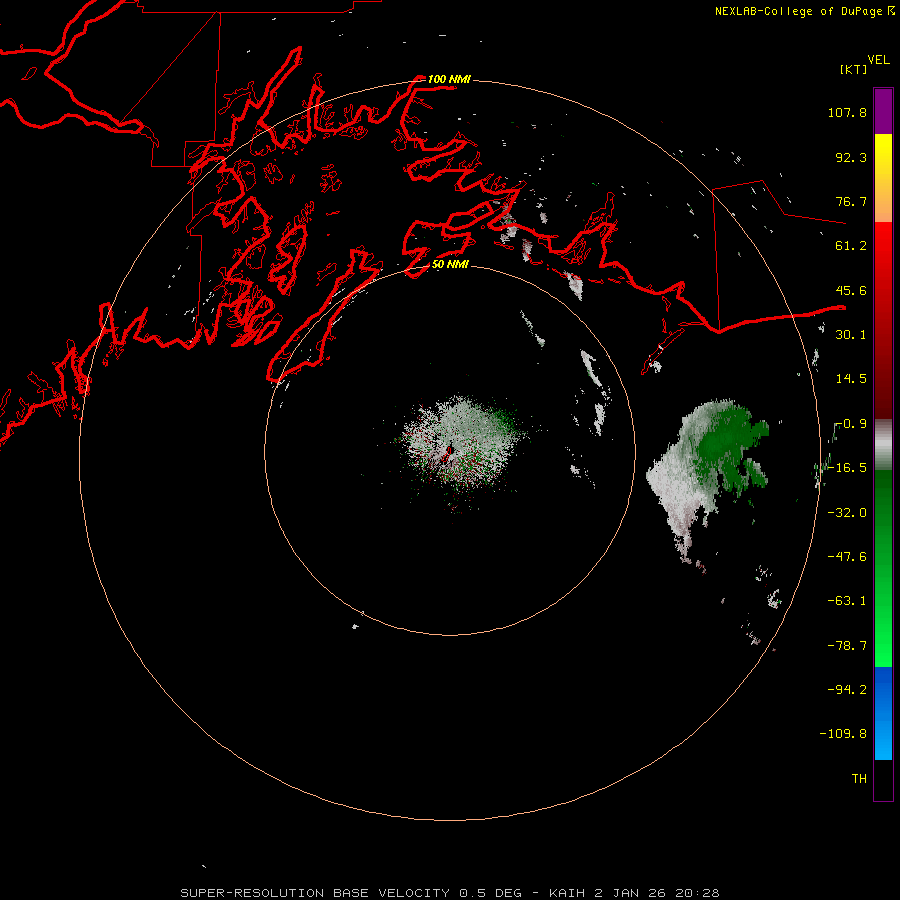Click the gray near-zero segment of color bar
Image resolution: width=900 pixels, height=900 pixels.
click(883, 445)
